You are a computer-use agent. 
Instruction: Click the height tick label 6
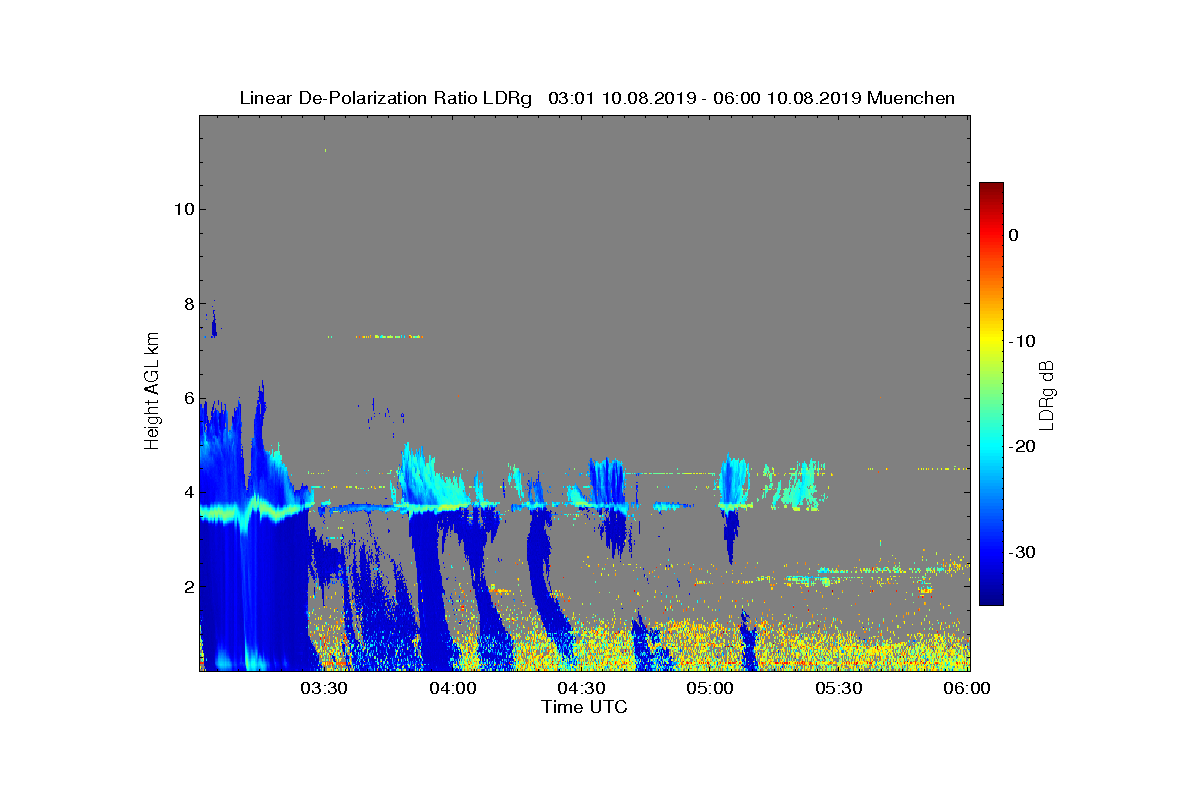(187, 398)
